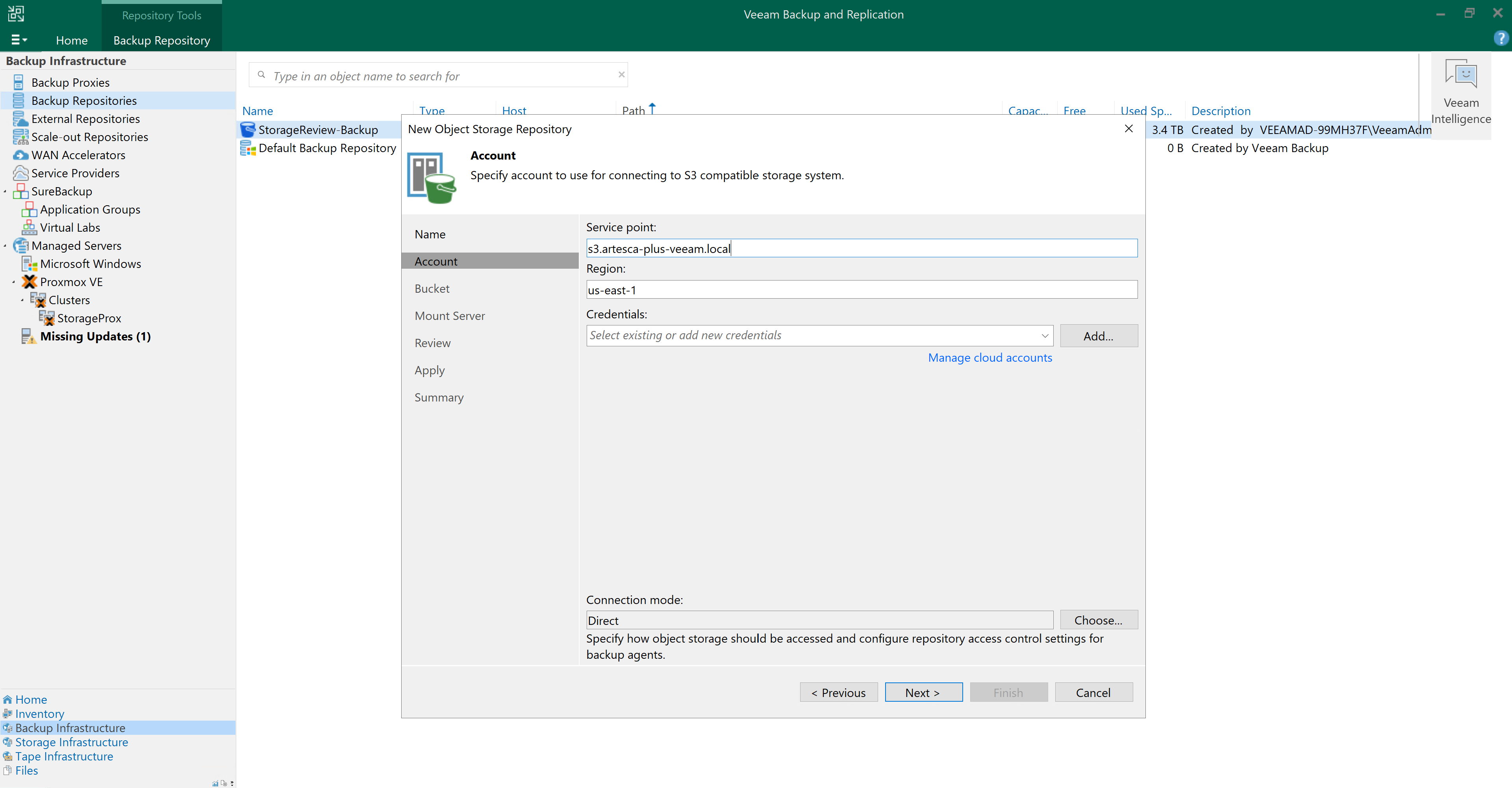
Task: Collapse the Managed Servers tree node
Action: tap(5, 246)
